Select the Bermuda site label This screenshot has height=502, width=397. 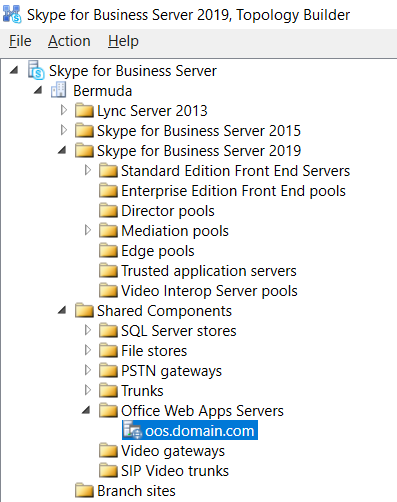[x=103, y=91]
